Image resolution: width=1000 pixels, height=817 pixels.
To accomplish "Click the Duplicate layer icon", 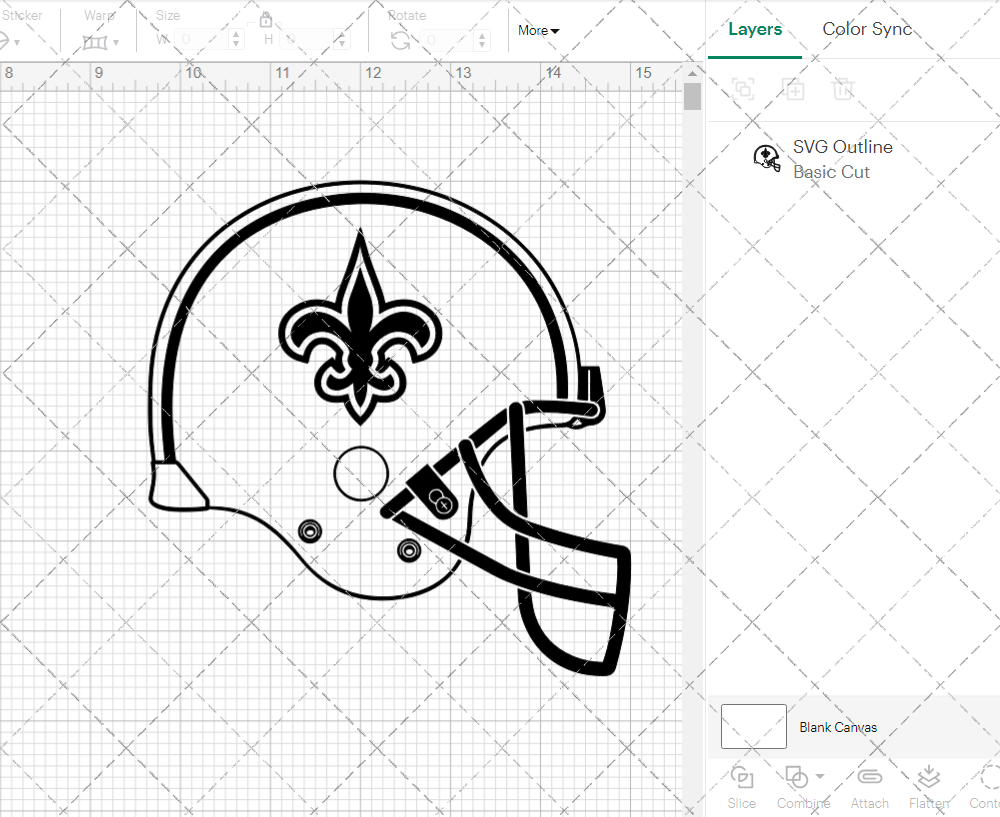I will coord(793,89).
